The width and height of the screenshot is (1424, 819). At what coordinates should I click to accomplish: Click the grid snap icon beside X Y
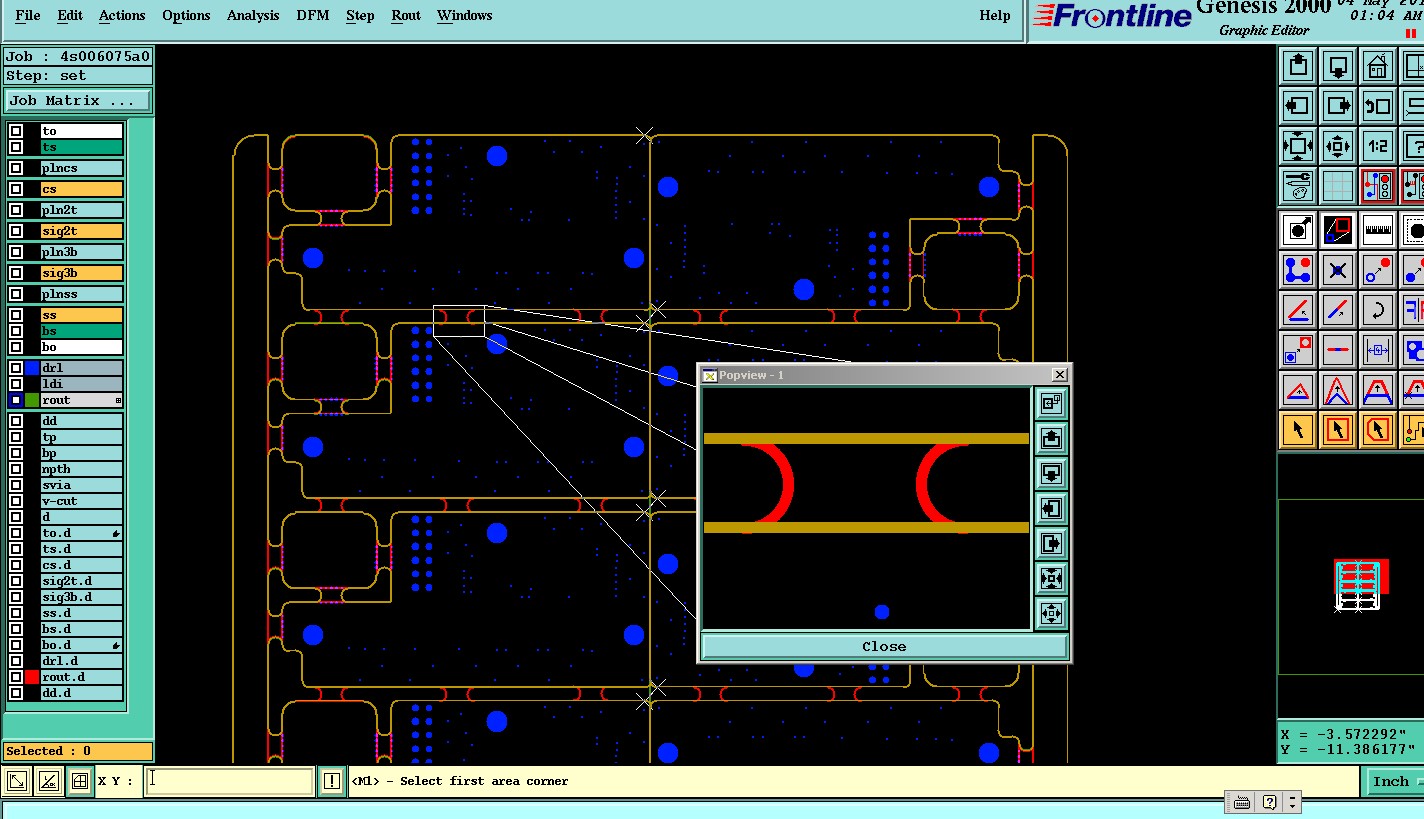79,782
